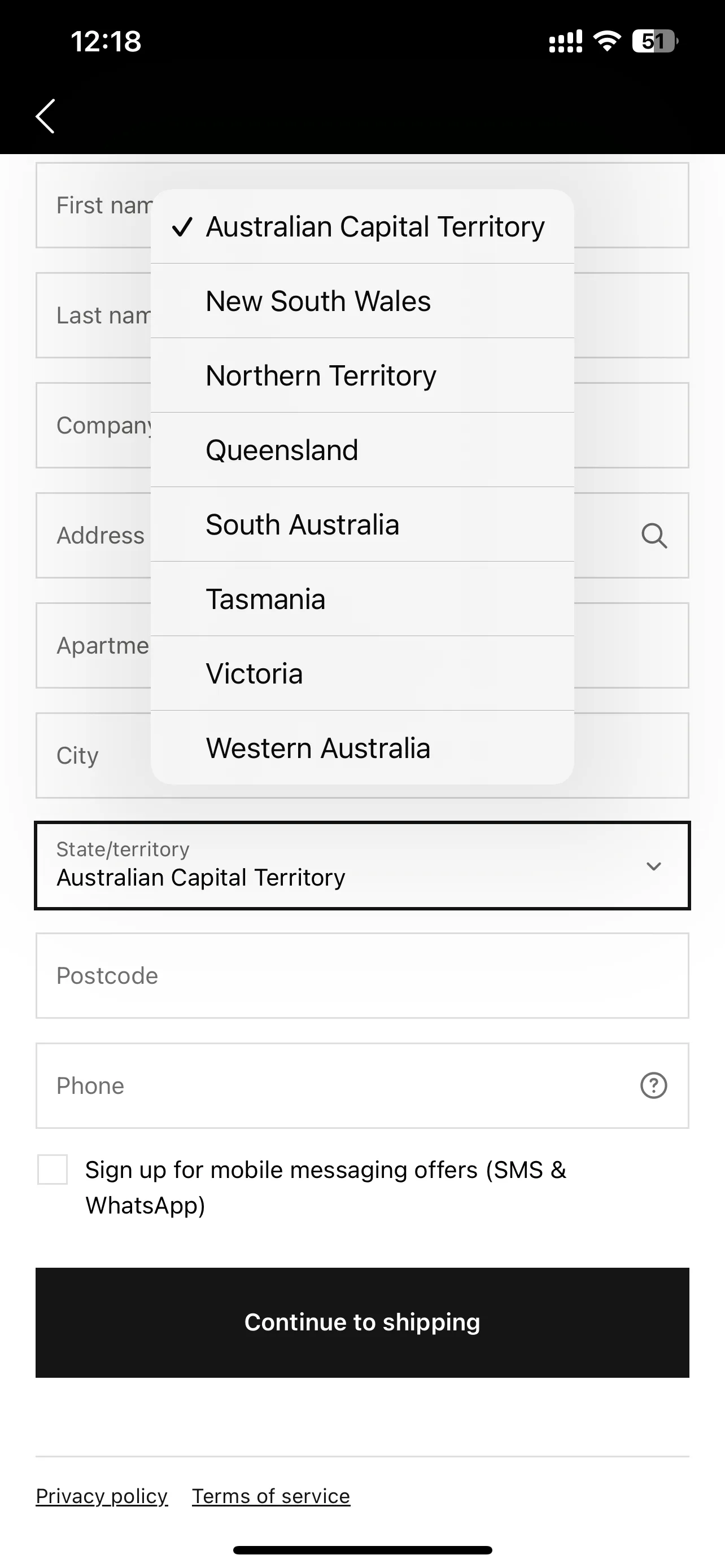
Task: Select Australian Capital Territory option
Action: coord(362,226)
